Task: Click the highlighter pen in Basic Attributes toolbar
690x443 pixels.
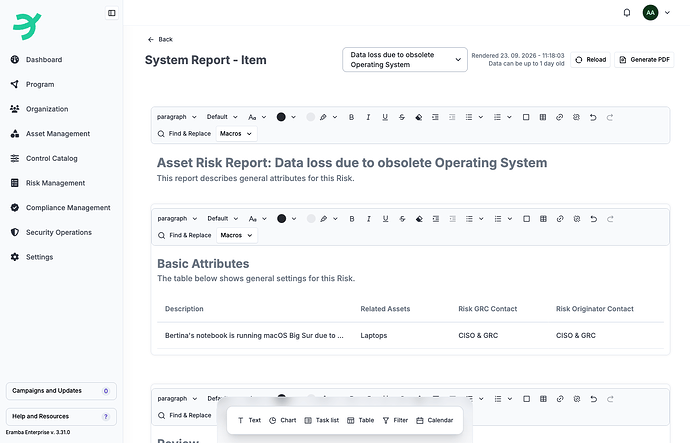Action: click(x=323, y=219)
